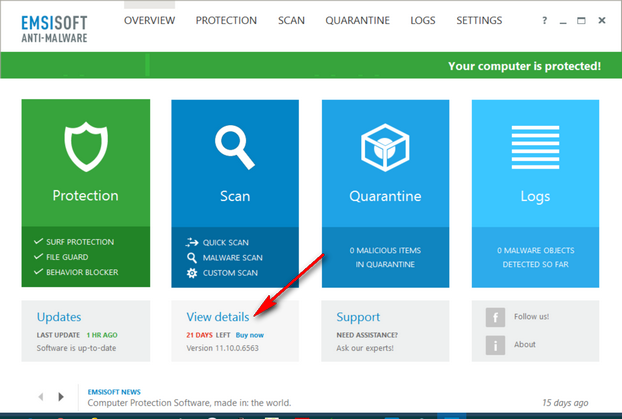
Task: Click the Protection tile title
Action: point(85,196)
